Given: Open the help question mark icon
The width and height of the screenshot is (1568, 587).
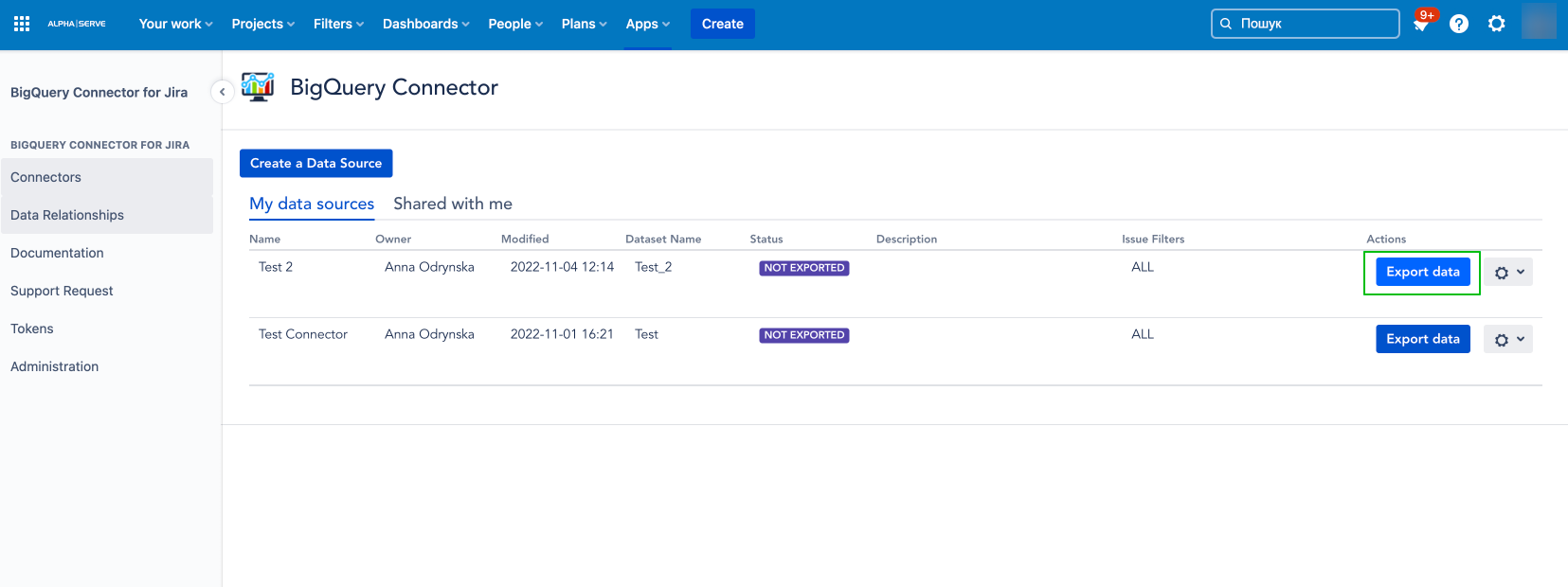Looking at the screenshot, I should [1459, 24].
